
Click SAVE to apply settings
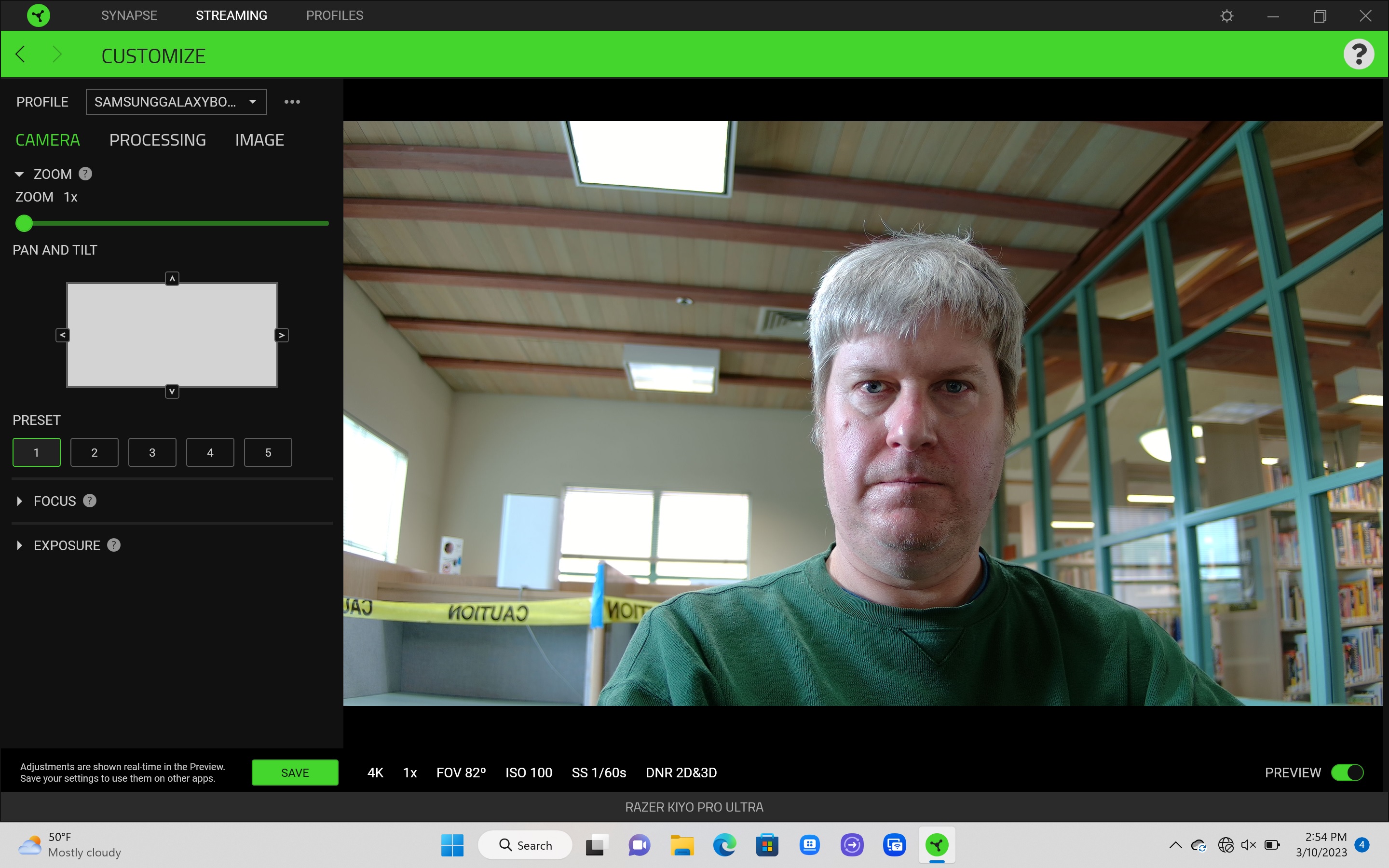coord(294,772)
